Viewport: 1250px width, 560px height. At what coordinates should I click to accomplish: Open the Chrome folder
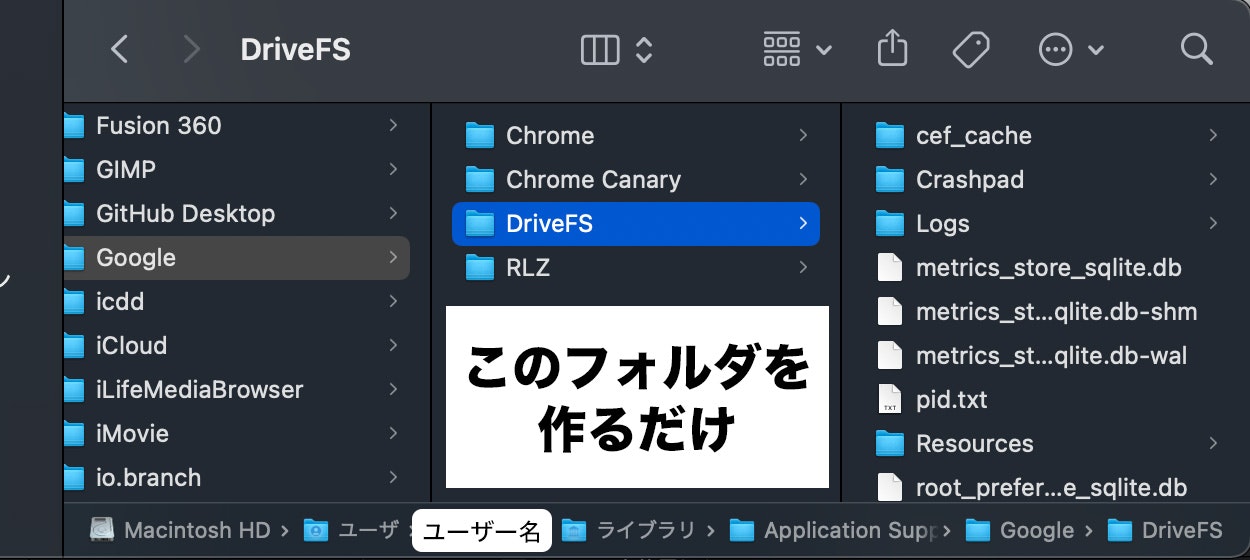[x=636, y=135]
